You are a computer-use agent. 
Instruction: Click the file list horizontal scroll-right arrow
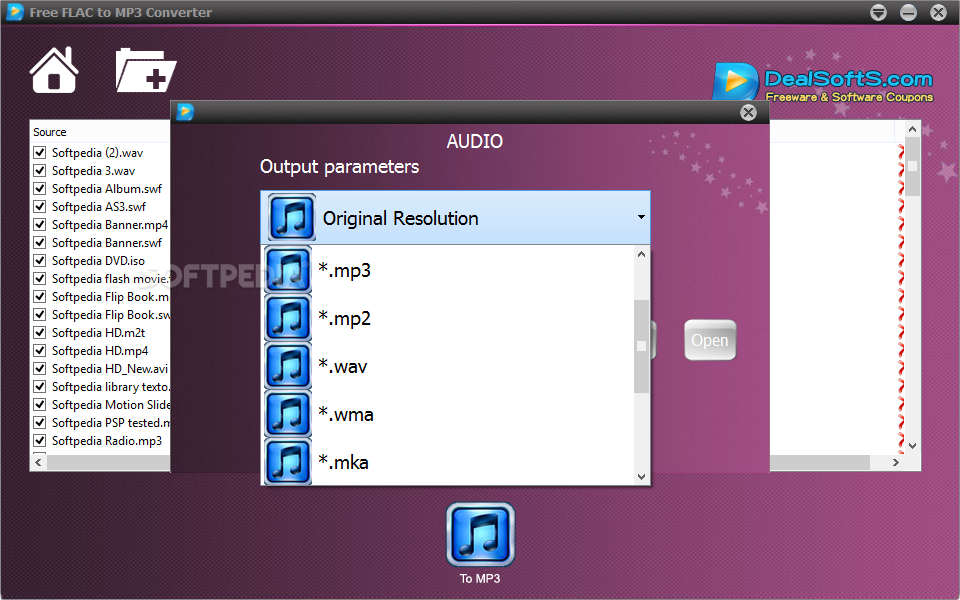[x=896, y=462]
